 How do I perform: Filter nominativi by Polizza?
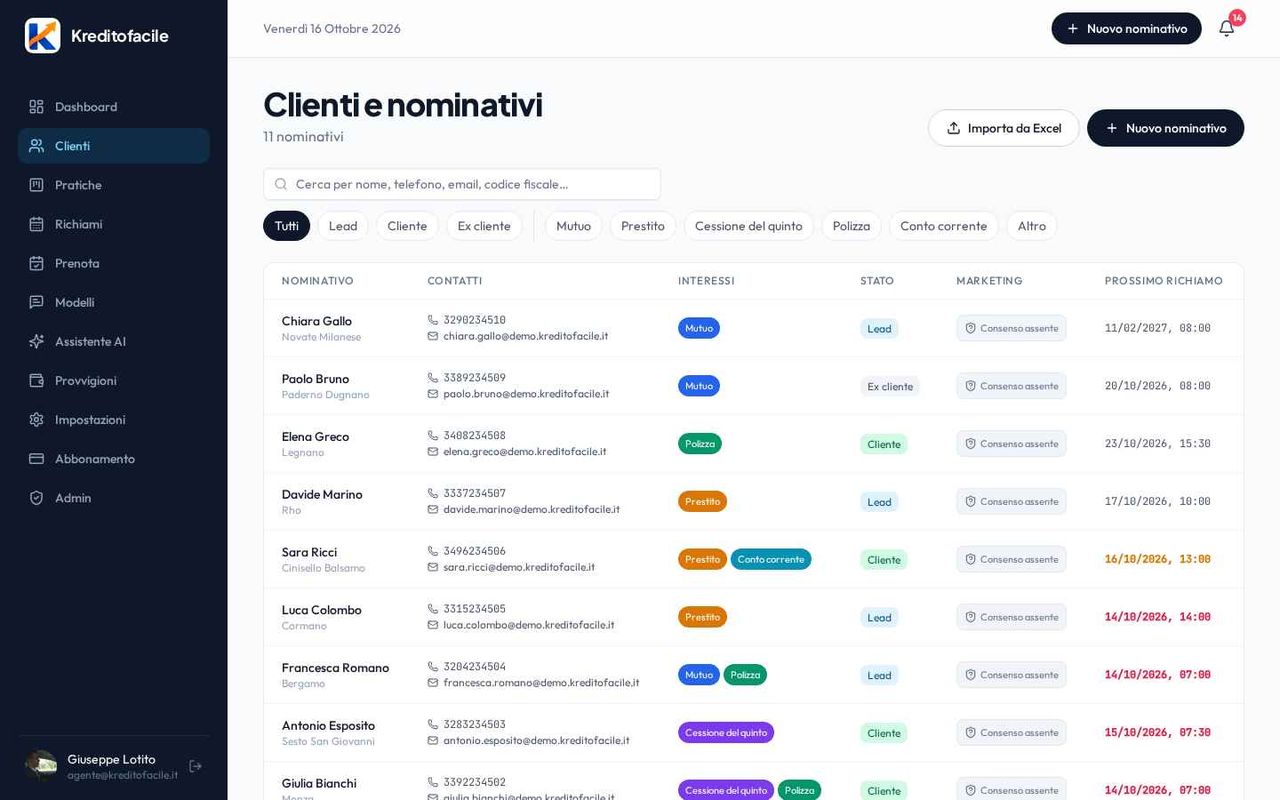[851, 226]
